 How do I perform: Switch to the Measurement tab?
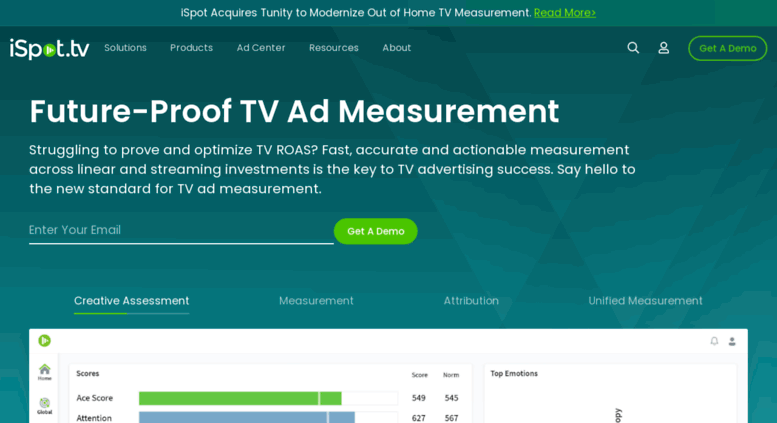click(x=316, y=301)
